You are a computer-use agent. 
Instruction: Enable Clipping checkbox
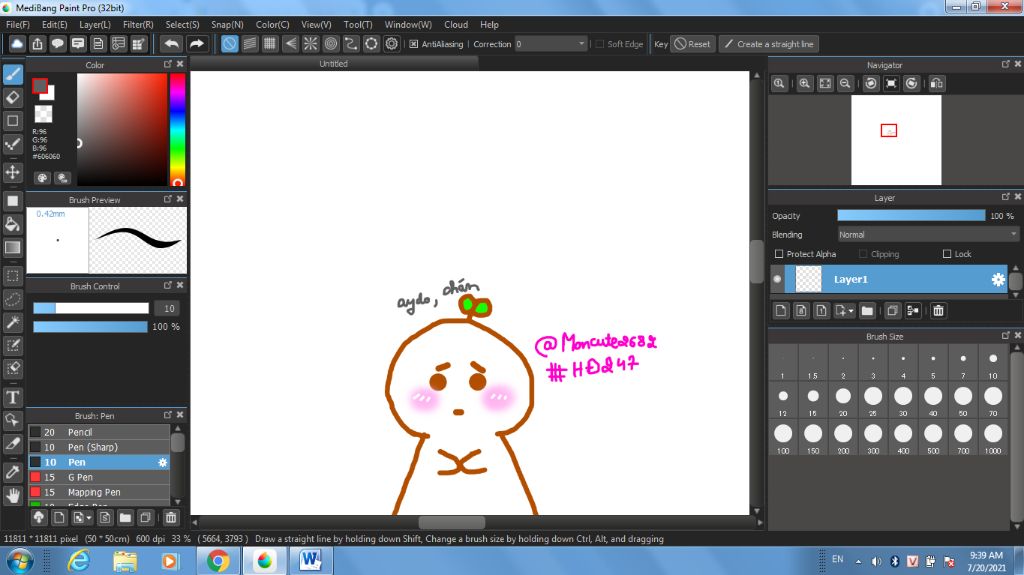tap(863, 254)
